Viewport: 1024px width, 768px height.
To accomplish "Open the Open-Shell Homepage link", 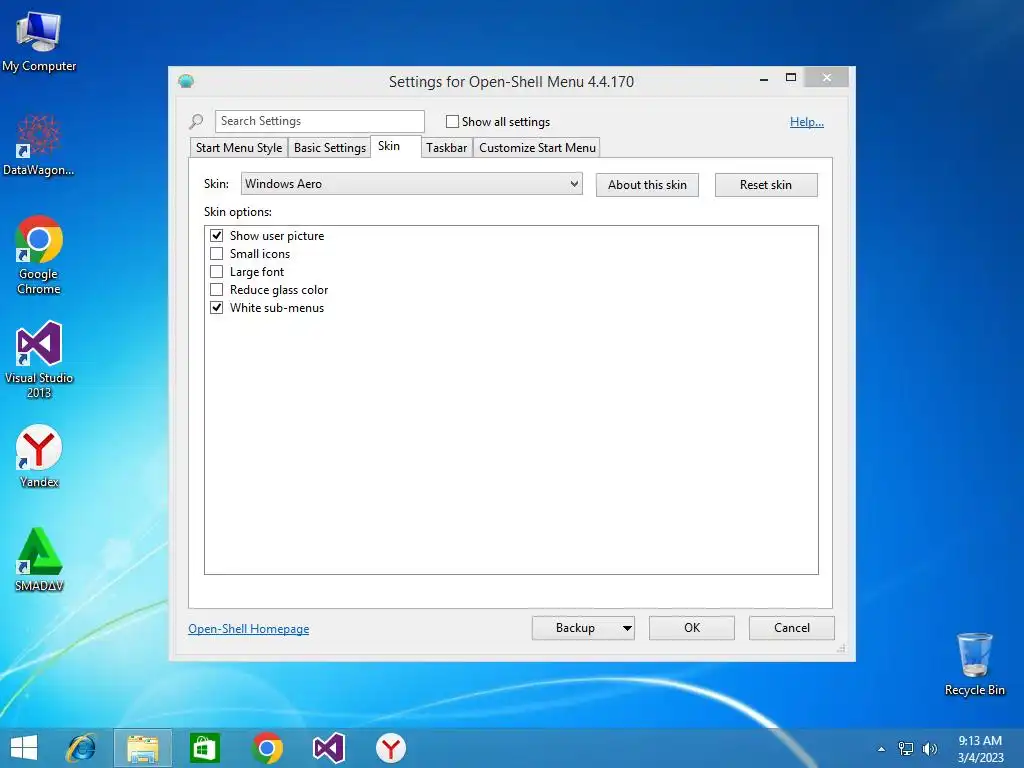I will [249, 629].
